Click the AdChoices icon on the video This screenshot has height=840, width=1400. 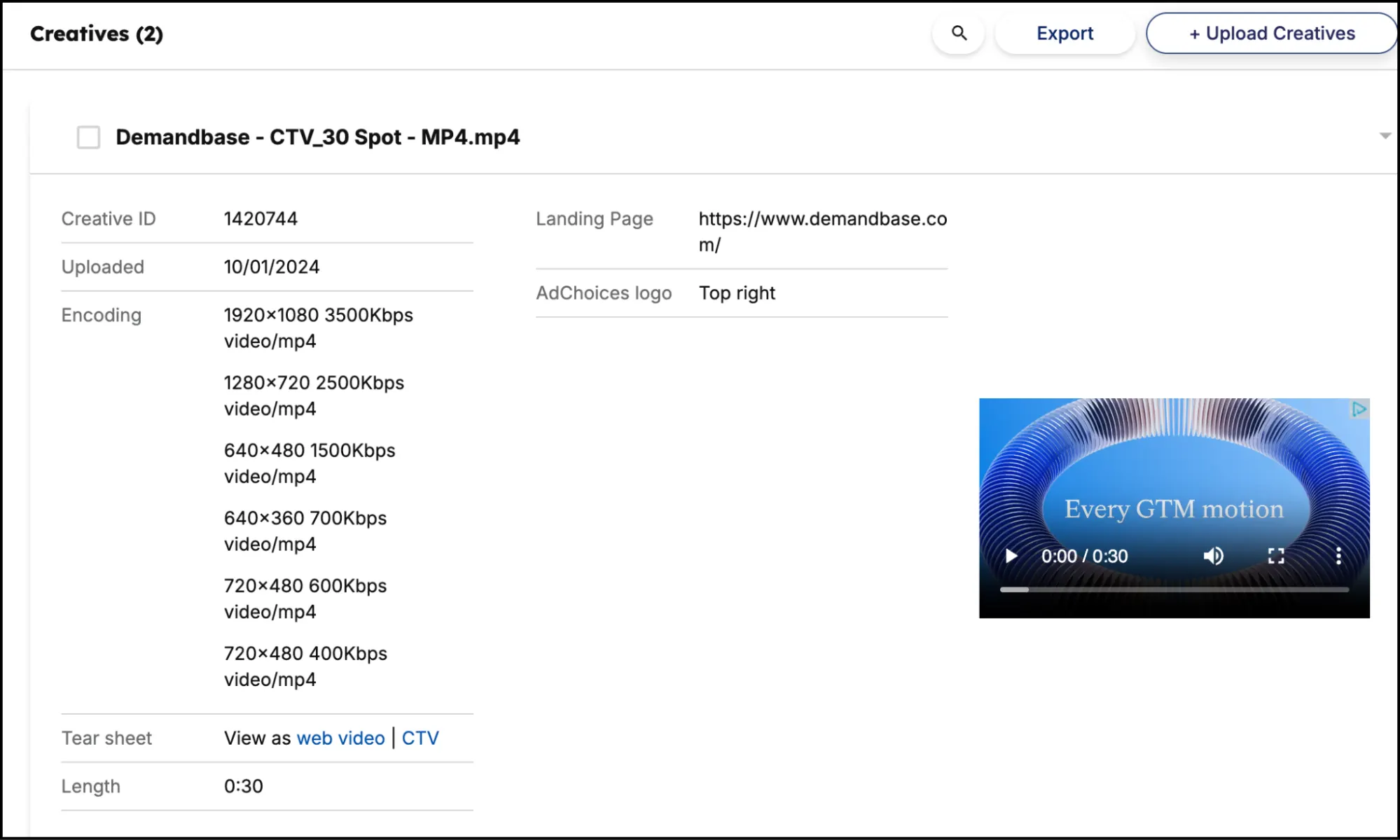coord(1359,409)
